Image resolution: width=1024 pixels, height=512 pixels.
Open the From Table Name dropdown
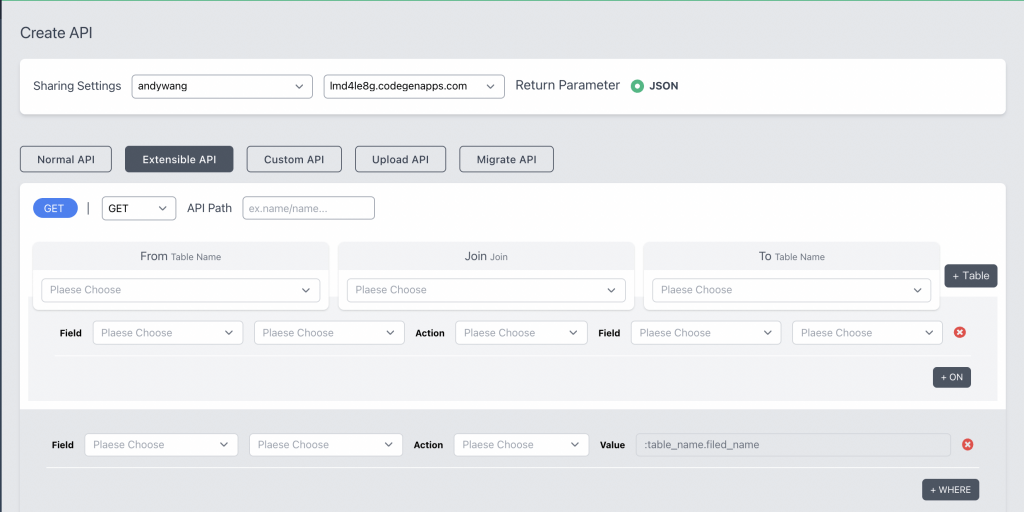point(180,290)
